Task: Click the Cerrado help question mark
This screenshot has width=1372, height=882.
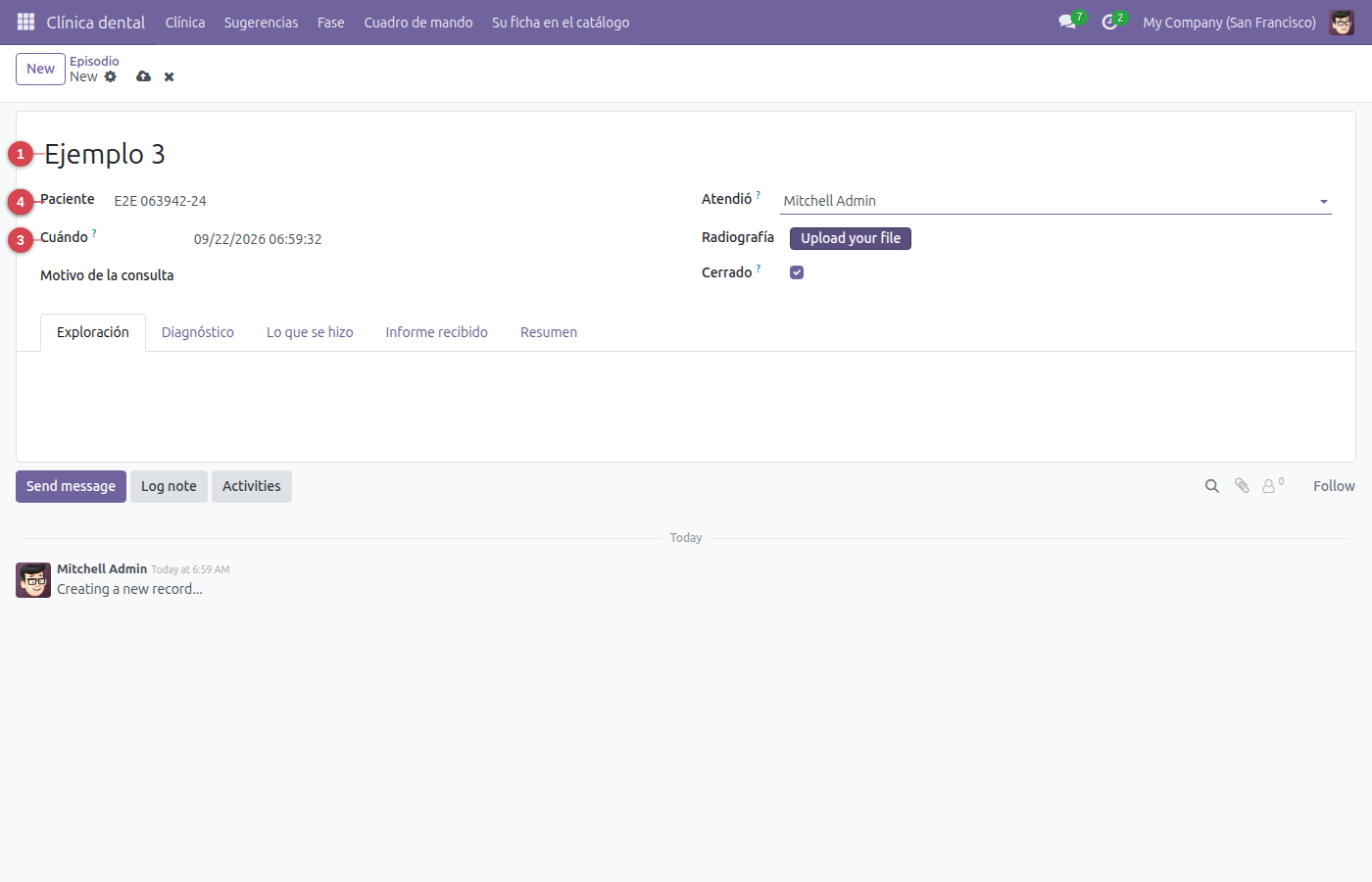Action: [x=759, y=269]
